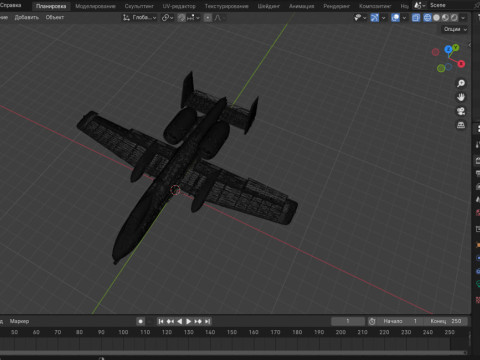Screen dimensions: 480x360
Task: Click frame 200 on the timeline ruler
Action: (341, 332)
